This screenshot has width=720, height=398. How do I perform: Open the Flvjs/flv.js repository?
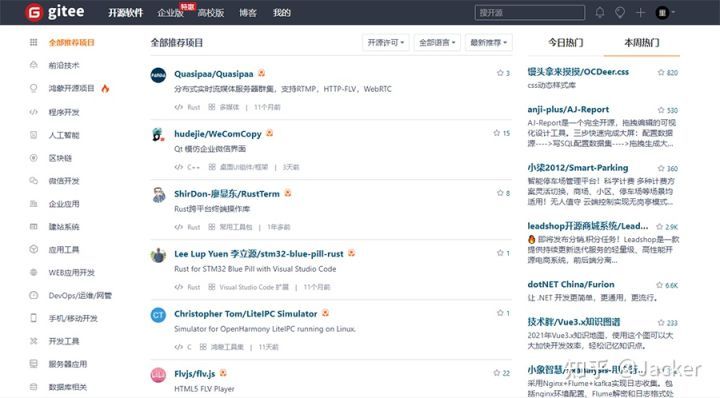click(x=195, y=374)
